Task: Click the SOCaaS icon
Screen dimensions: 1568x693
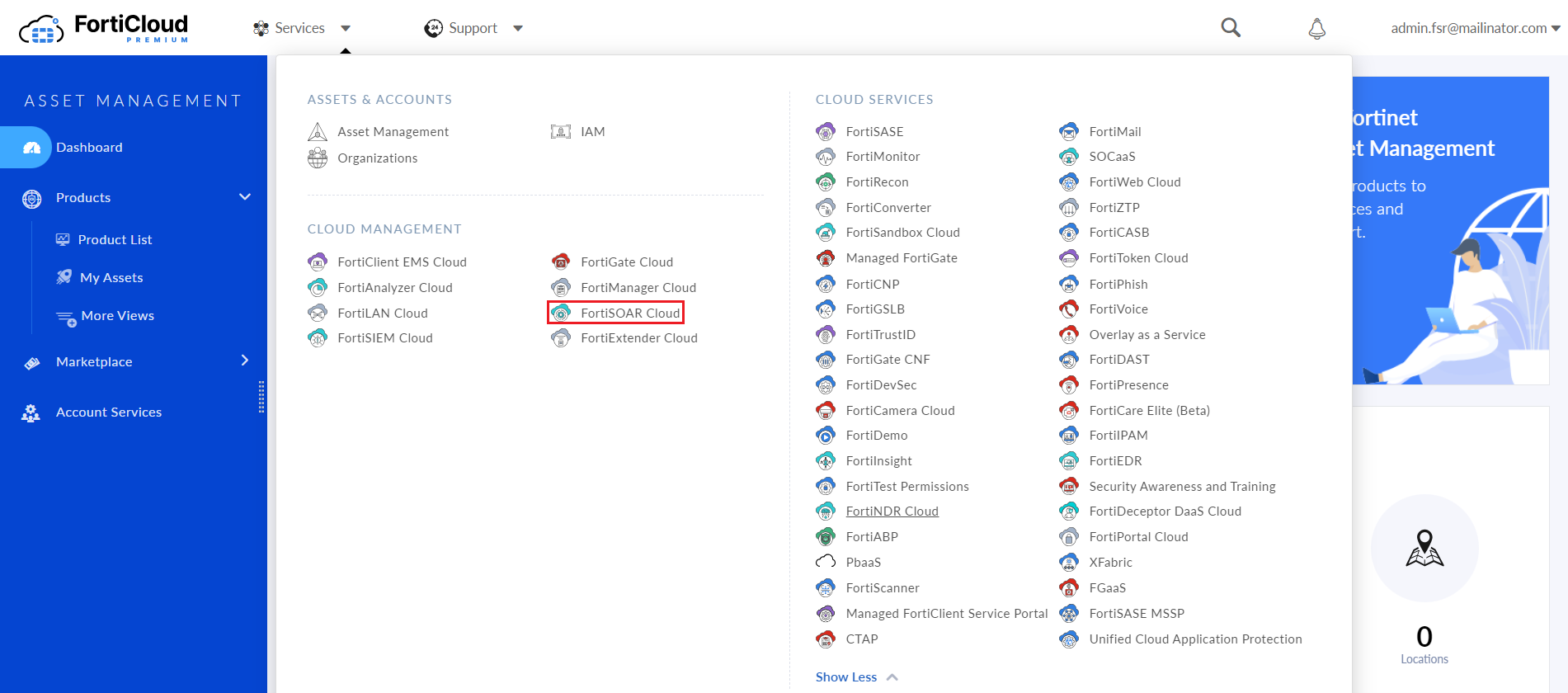Action: (1069, 157)
